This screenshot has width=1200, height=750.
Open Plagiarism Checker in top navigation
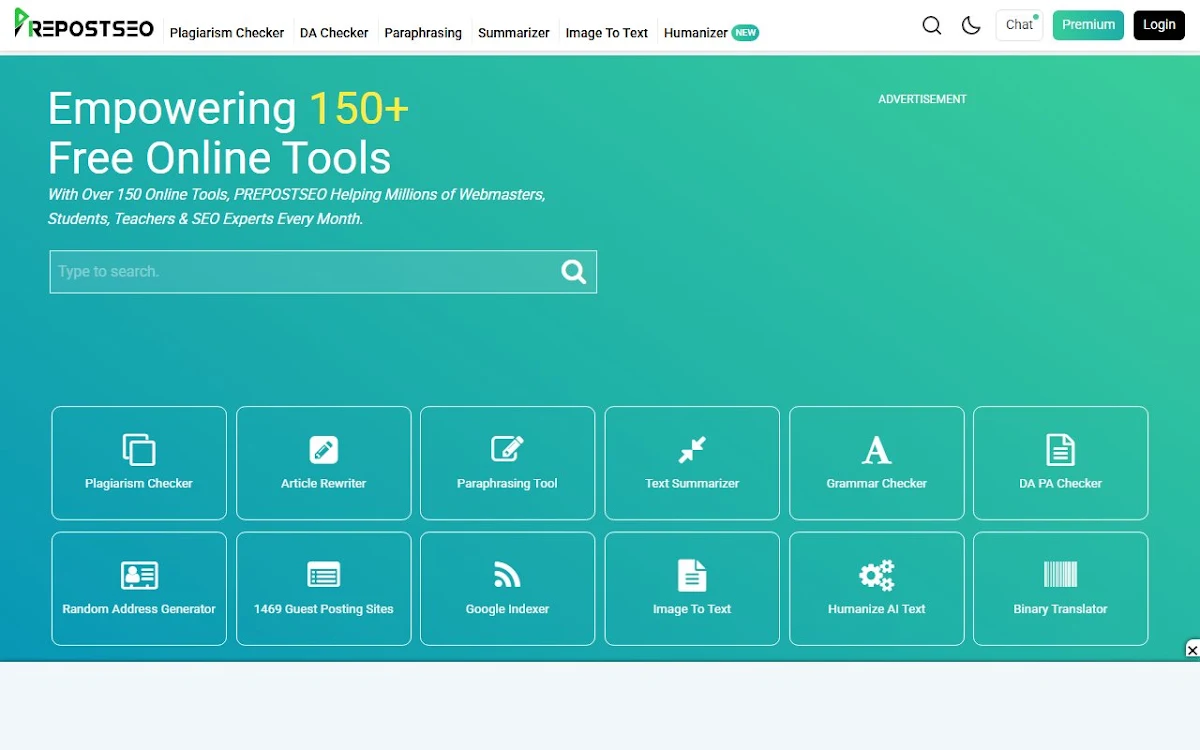(x=227, y=33)
